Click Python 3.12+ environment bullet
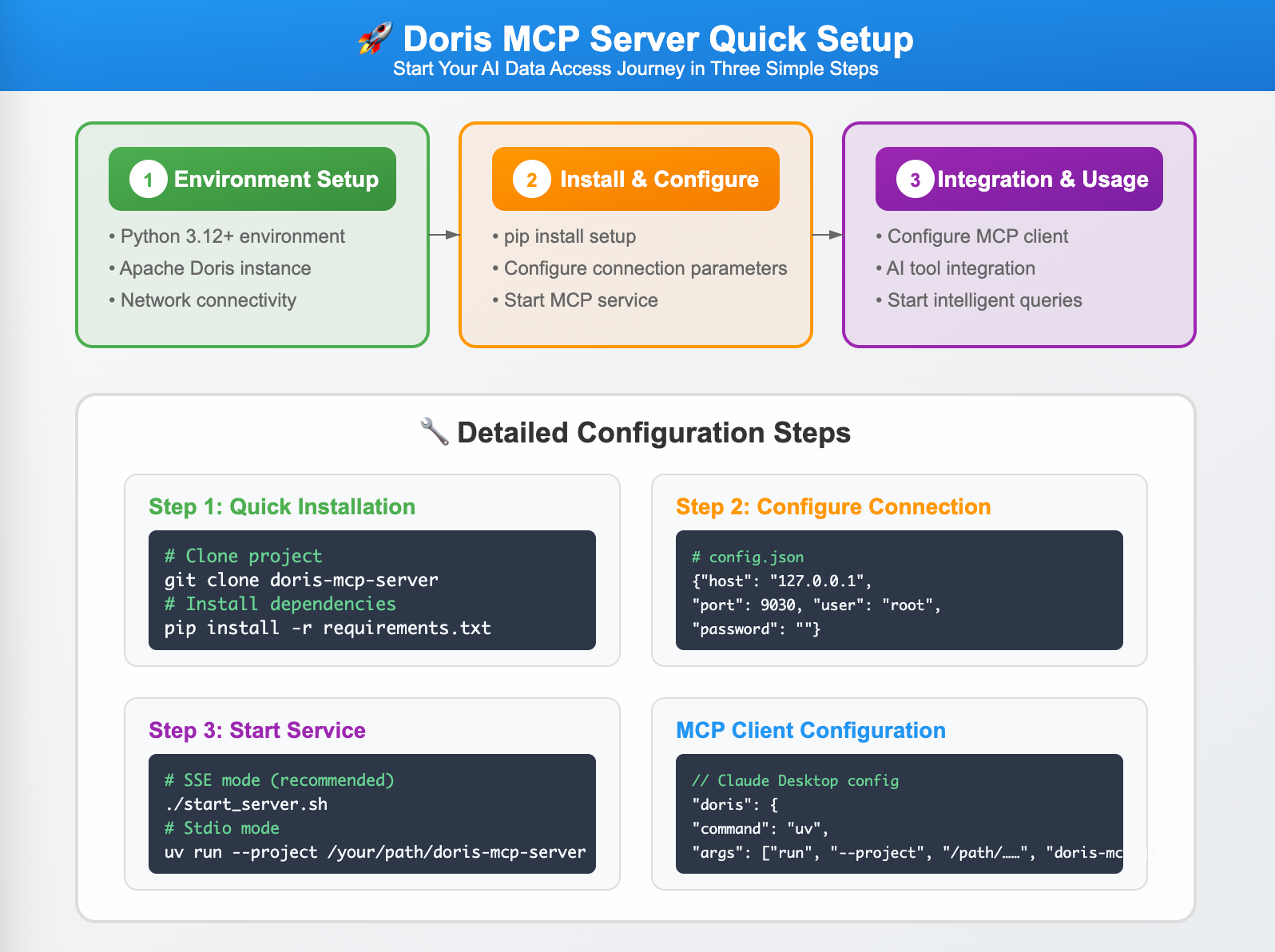This screenshot has width=1275, height=952. [x=227, y=236]
